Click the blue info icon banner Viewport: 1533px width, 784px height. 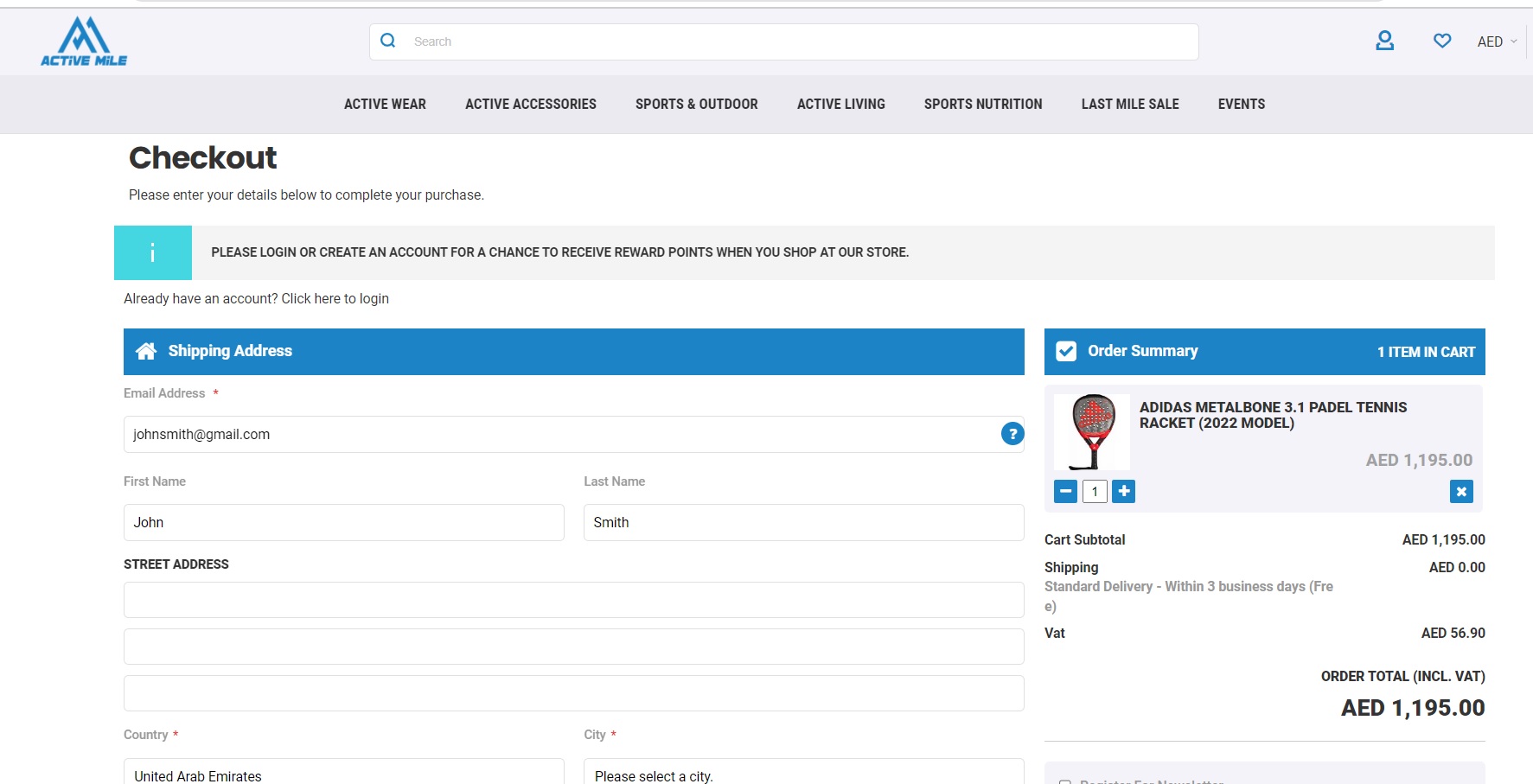[x=153, y=252]
